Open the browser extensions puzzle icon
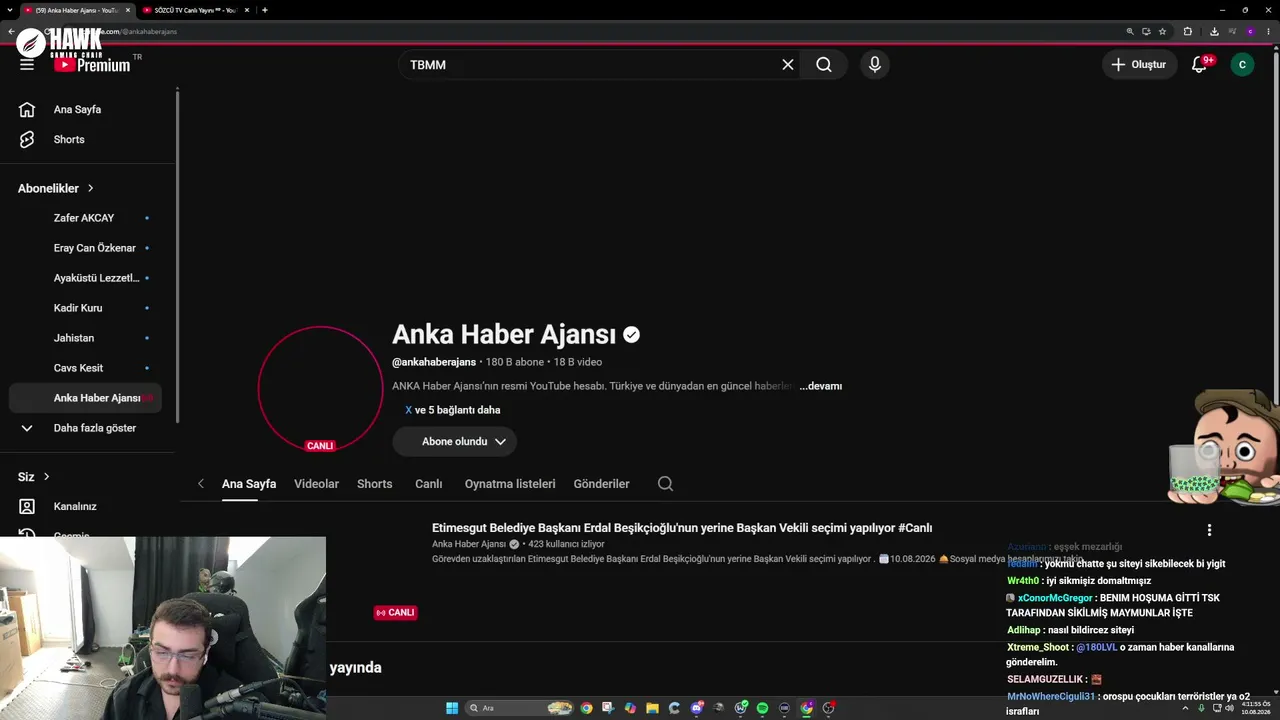Image resolution: width=1280 pixels, height=720 pixels. (1187, 31)
